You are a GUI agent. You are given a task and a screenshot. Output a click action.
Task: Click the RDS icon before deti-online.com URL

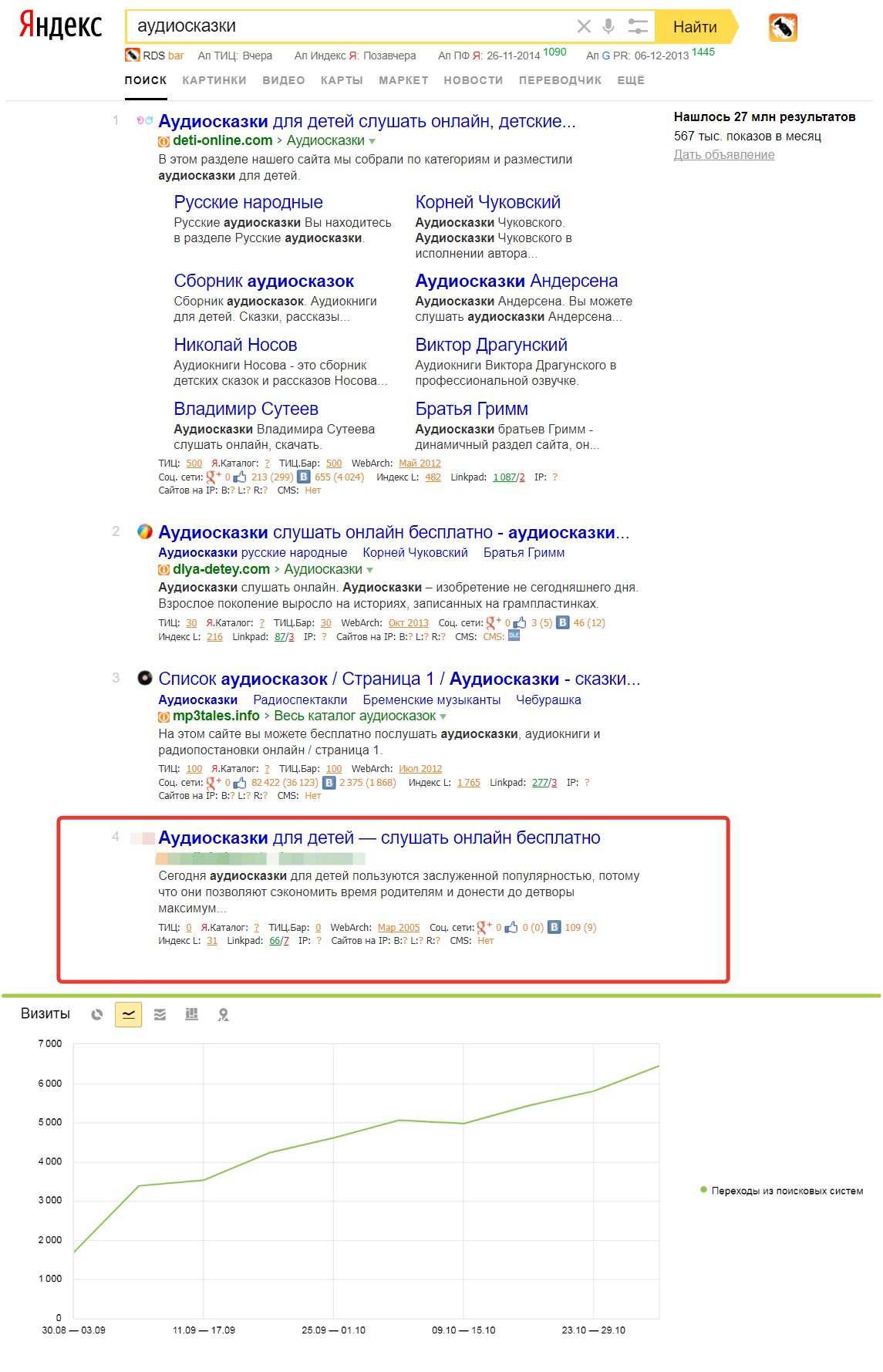pos(163,141)
